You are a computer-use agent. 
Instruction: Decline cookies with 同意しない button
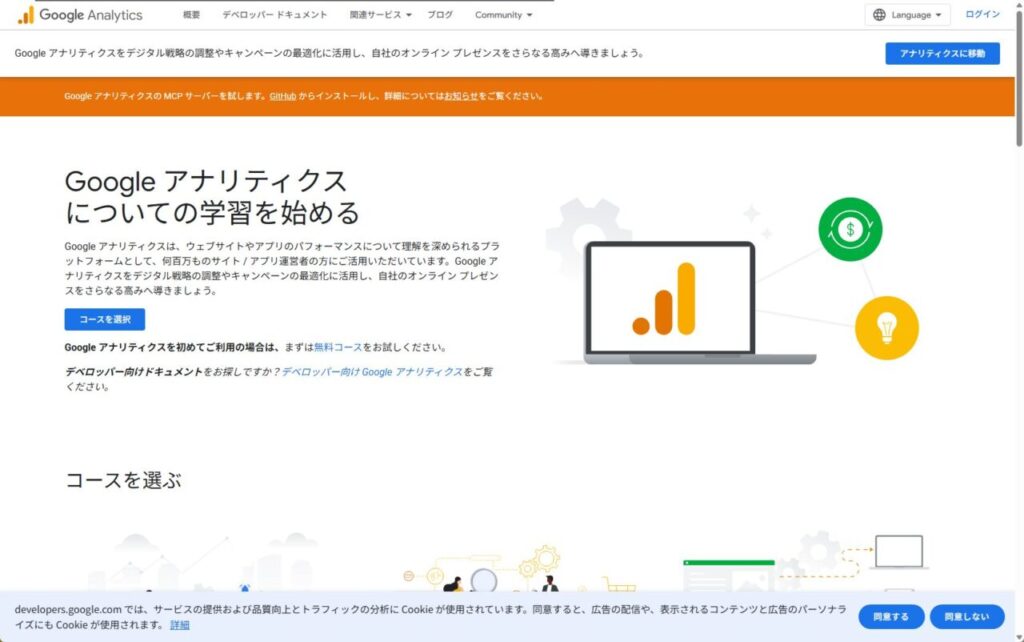(x=966, y=617)
